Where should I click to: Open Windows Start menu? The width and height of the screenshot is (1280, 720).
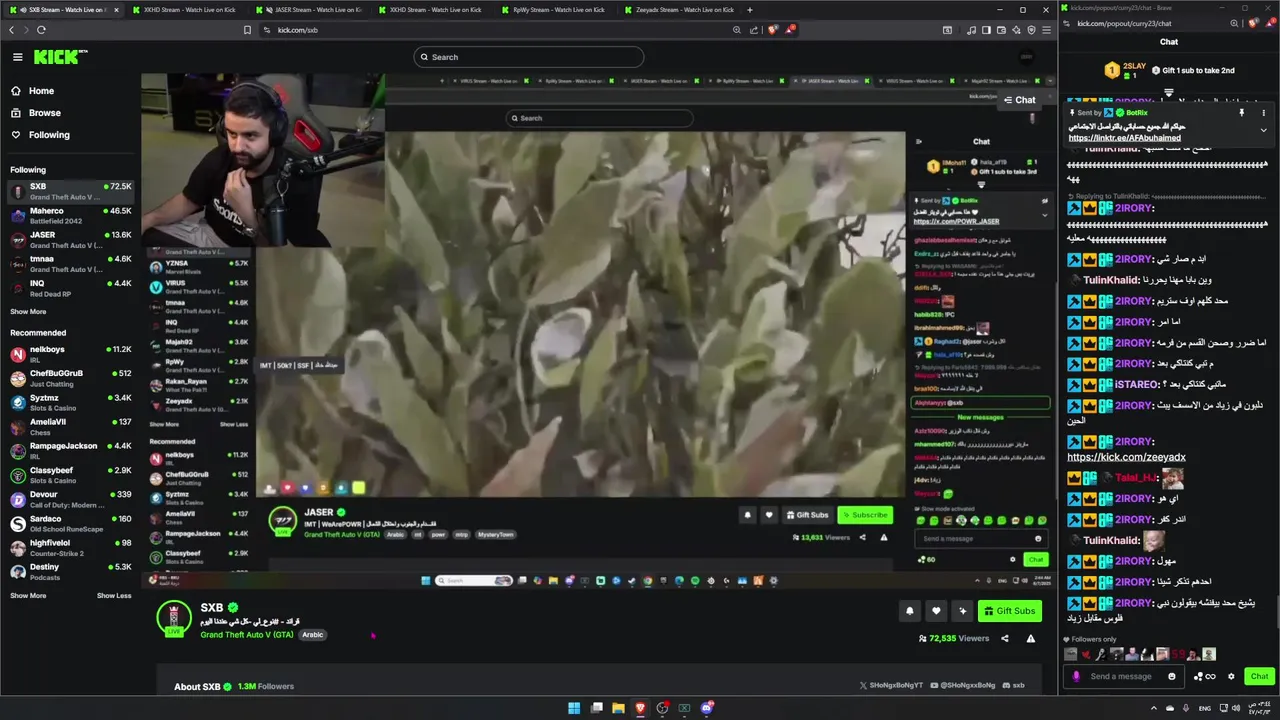coord(574,708)
